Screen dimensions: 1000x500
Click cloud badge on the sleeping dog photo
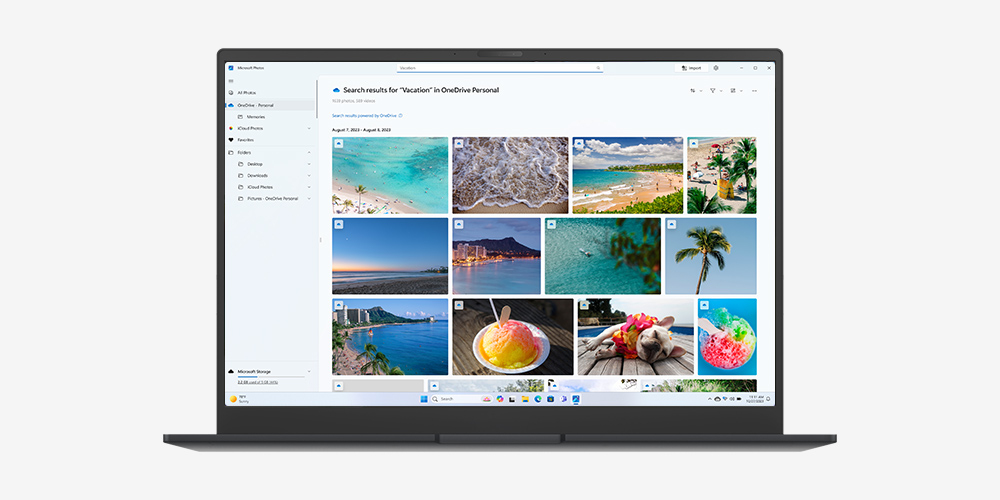584,305
